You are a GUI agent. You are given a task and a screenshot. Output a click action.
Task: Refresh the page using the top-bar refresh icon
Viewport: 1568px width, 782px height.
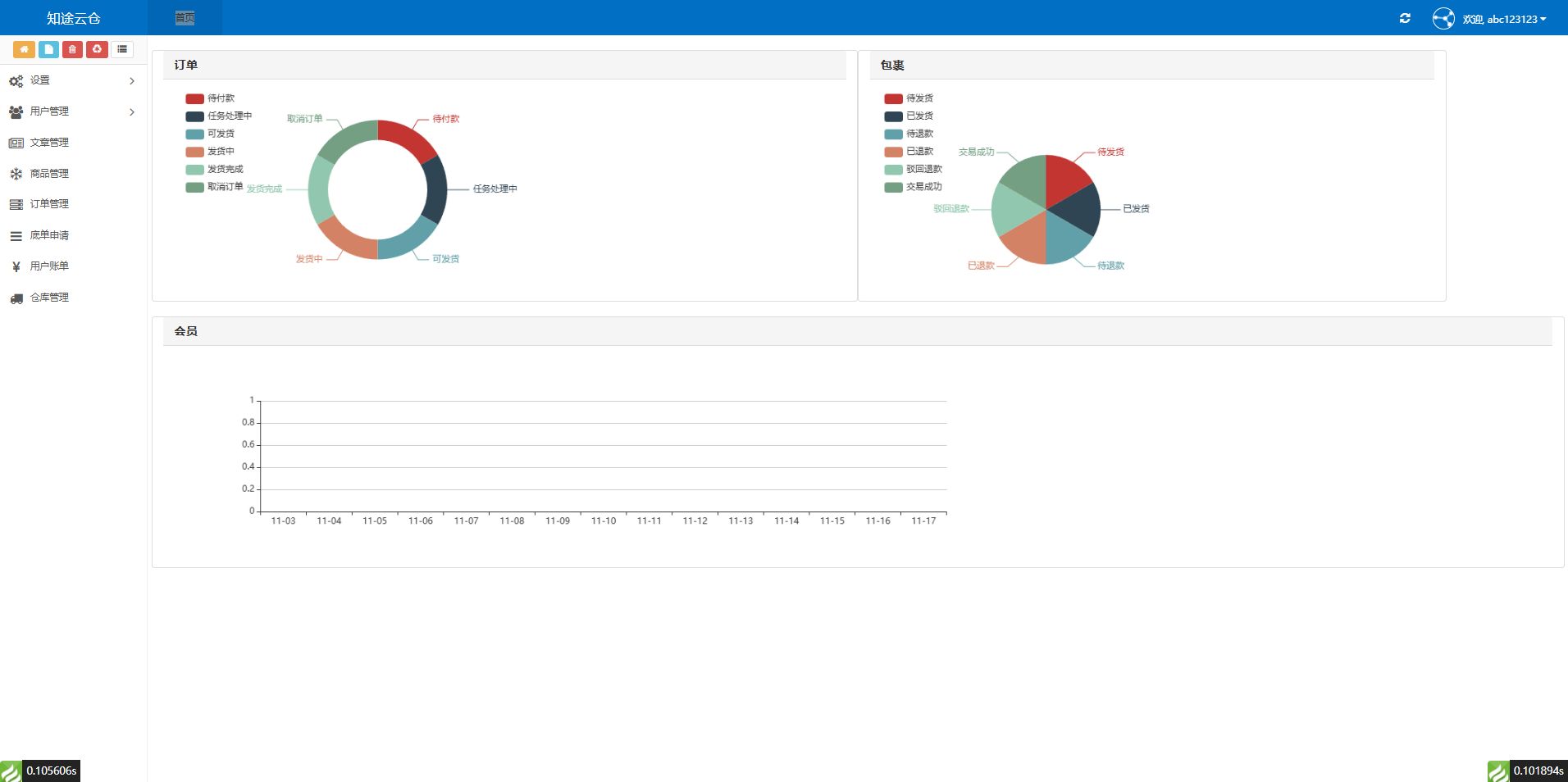coord(1405,18)
